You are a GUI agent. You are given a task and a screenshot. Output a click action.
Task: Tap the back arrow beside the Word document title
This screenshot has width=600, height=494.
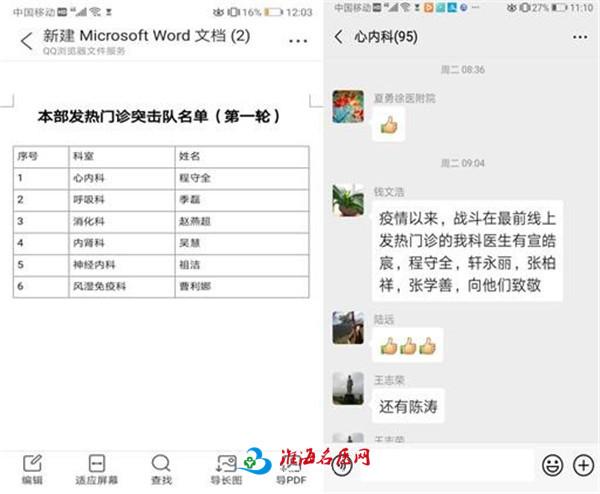pos(25,42)
